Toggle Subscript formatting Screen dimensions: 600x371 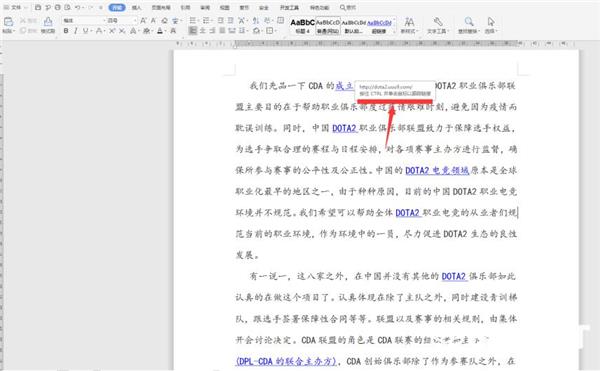(122, 31)
